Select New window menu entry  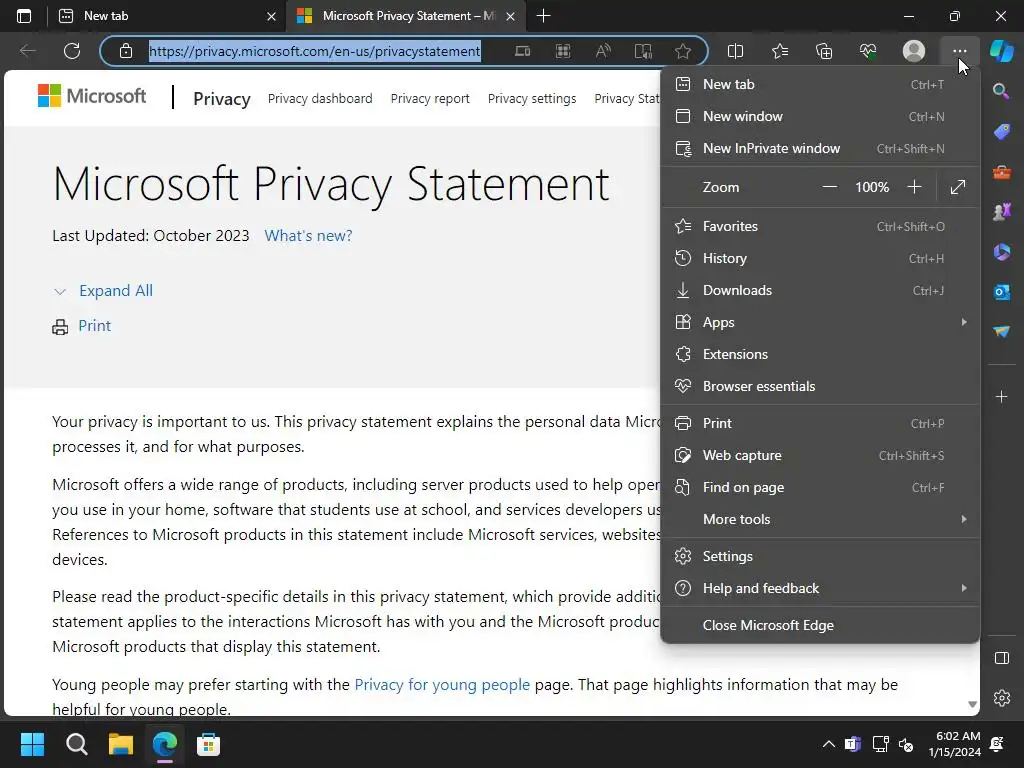pos(820,116)
